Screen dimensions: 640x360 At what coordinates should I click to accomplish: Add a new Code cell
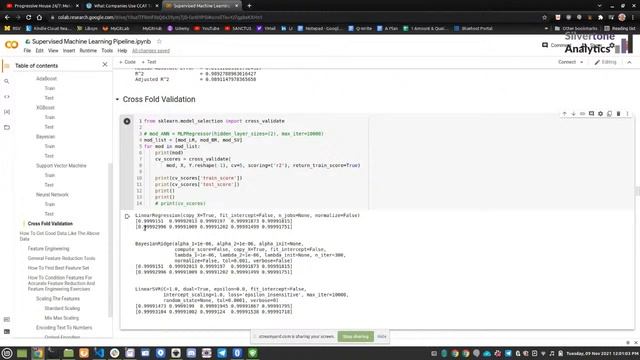[x=127, y=62]
